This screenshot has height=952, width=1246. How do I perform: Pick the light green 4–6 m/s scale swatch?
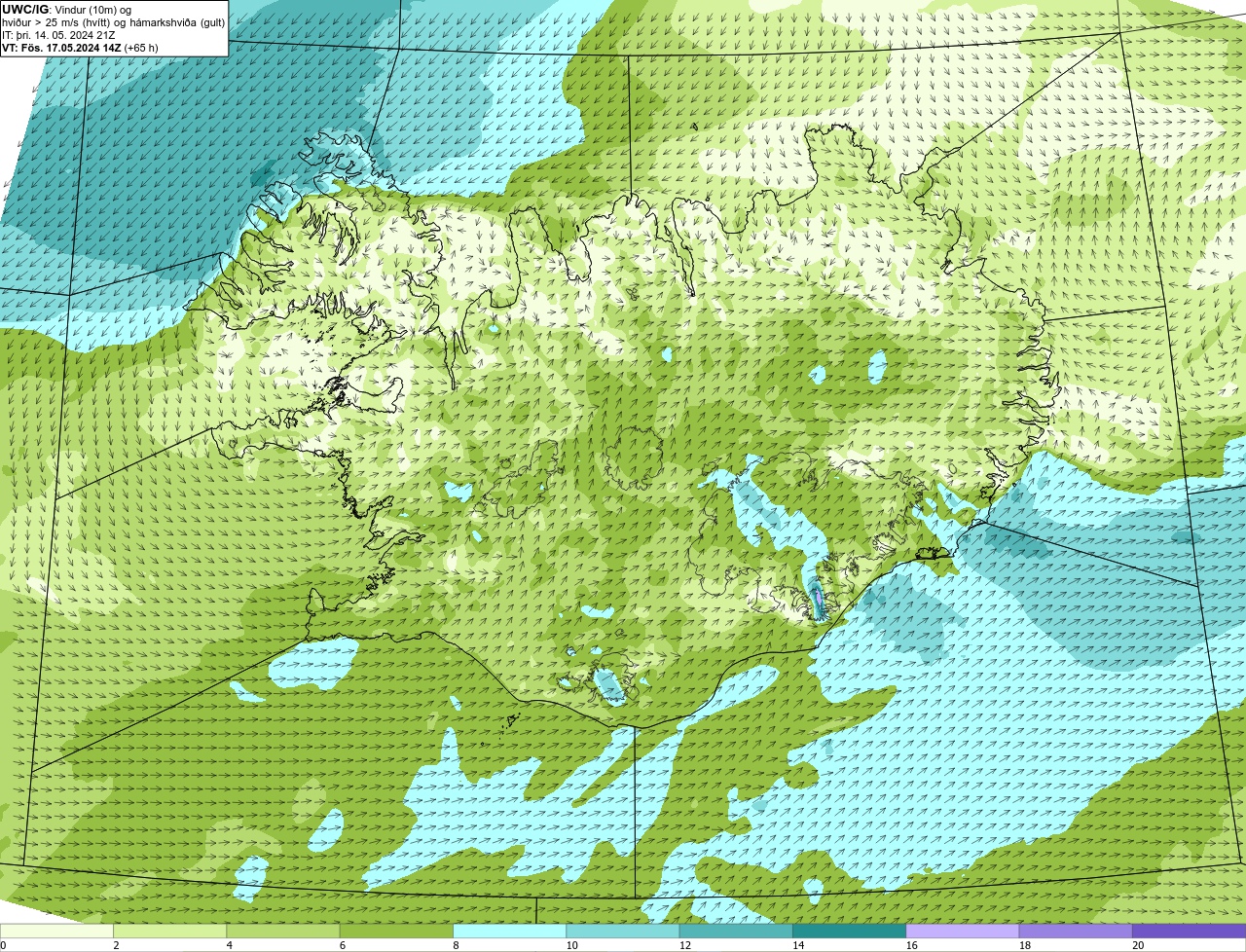(x=283, y=931)
